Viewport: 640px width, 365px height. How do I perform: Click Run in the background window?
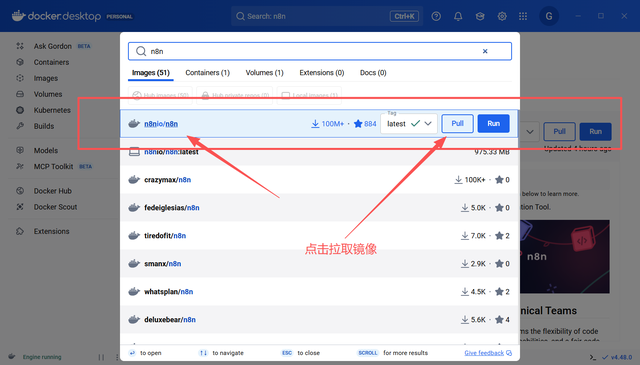(x=596, y=131)
